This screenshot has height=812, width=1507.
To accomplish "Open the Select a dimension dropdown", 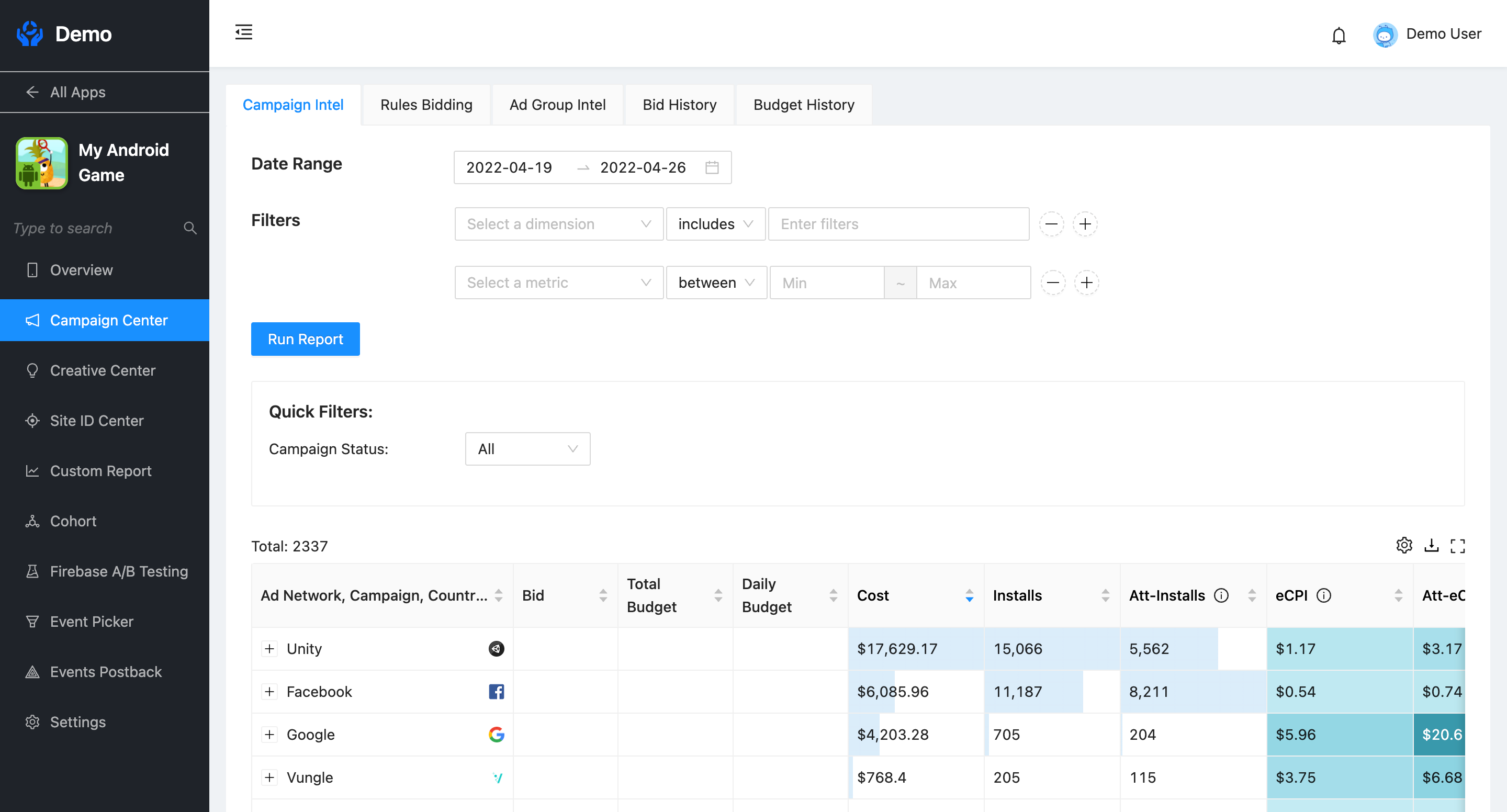I will [557, 223].
